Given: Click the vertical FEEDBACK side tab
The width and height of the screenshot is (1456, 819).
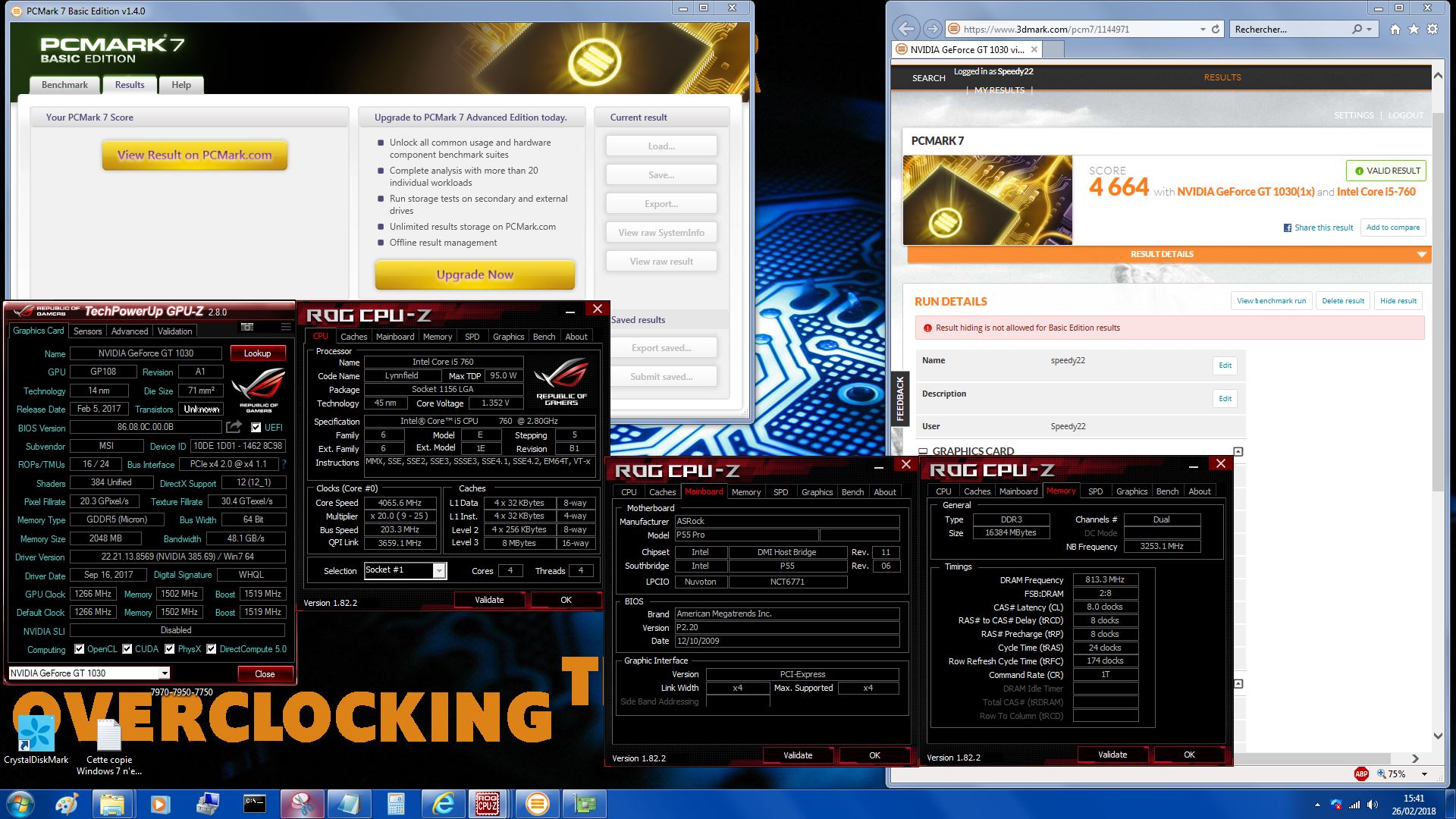Looking at the screenshot, I should (x=900, y=399).
